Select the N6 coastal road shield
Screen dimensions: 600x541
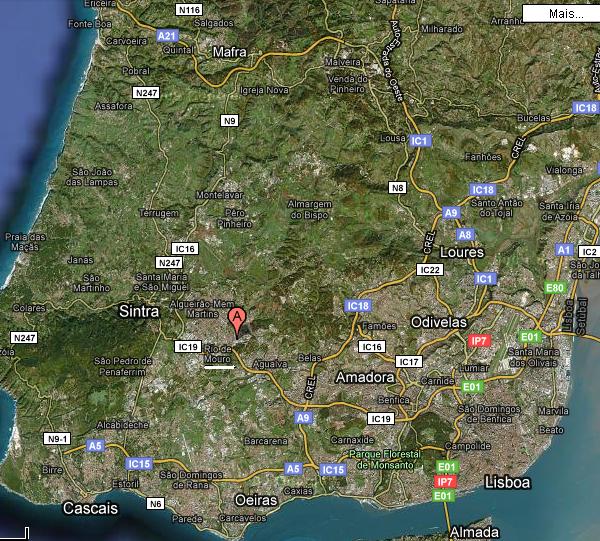[155, 503]
